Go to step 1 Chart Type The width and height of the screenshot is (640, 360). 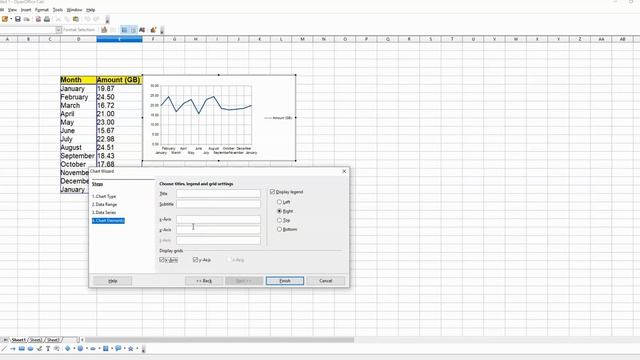tap(104, 196)
